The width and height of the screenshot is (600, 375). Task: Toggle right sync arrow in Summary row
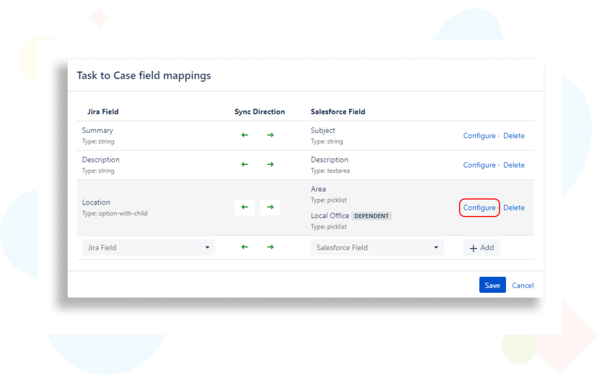(270, 135)
